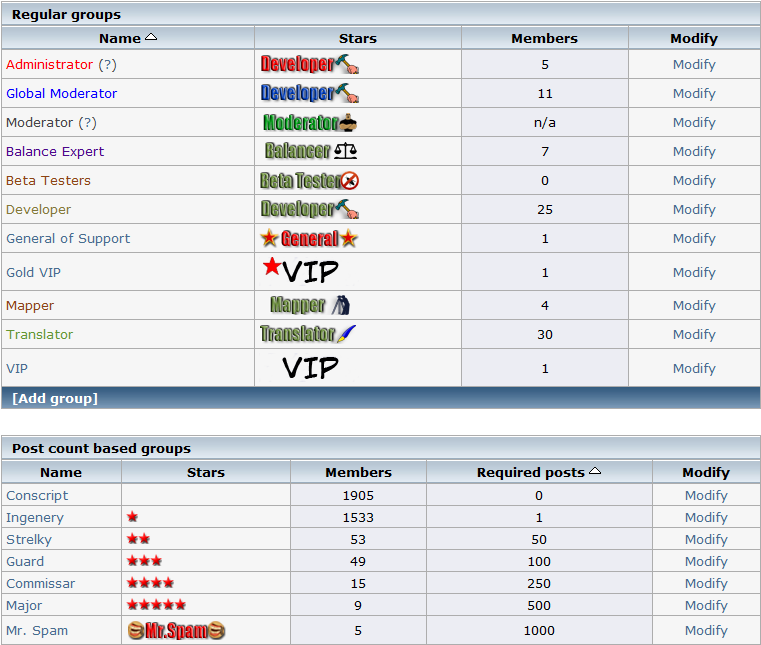The width and height of the screenshot is (761, 645).
Task: Click the member count 30 for Translator
Action: coord(545,334)
